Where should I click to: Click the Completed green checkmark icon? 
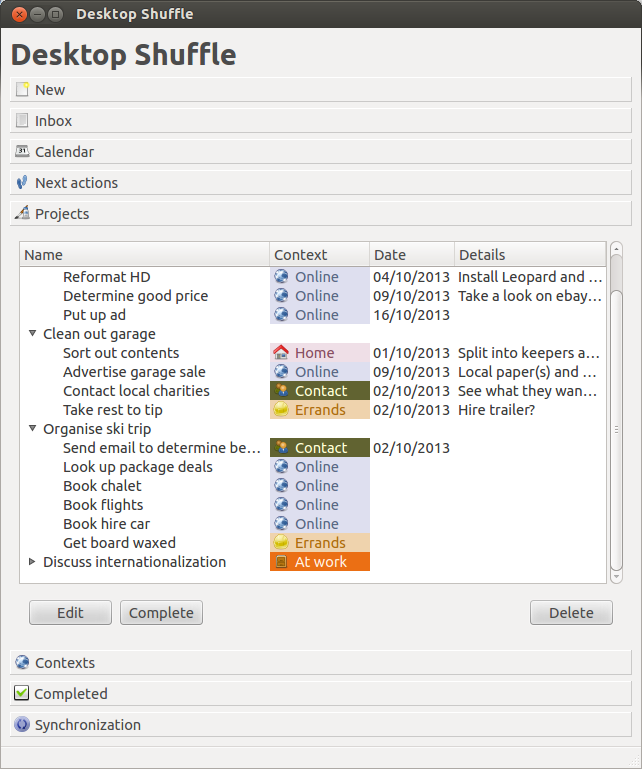[x=22, y=694]
